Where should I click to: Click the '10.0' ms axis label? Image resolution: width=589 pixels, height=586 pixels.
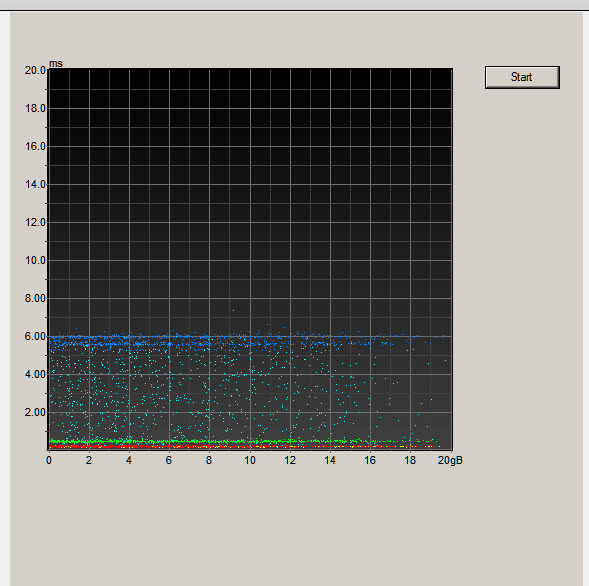35,260
